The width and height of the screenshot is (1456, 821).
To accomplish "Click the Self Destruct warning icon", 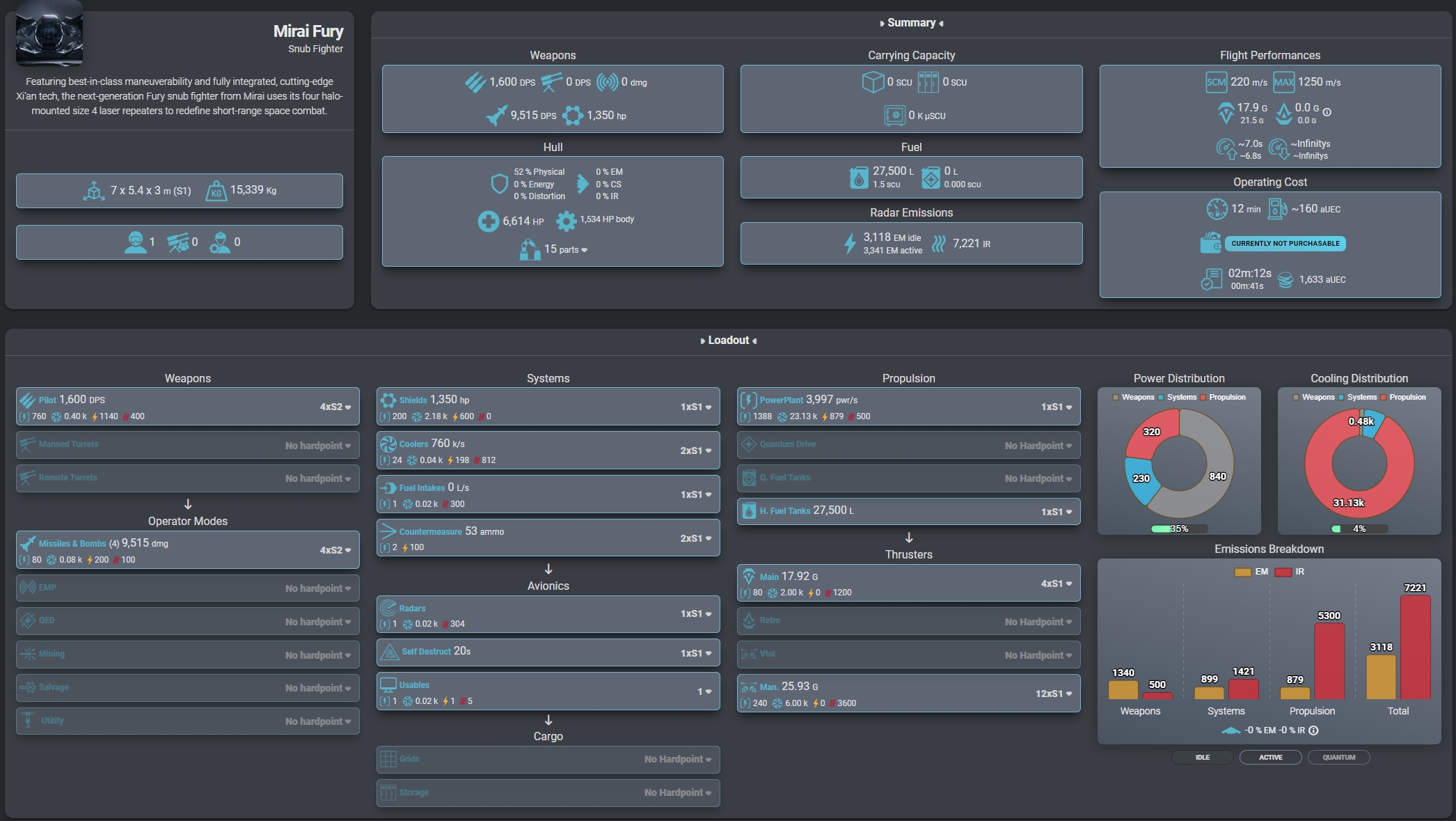I will pyautogui.click(x=389, y=652).
